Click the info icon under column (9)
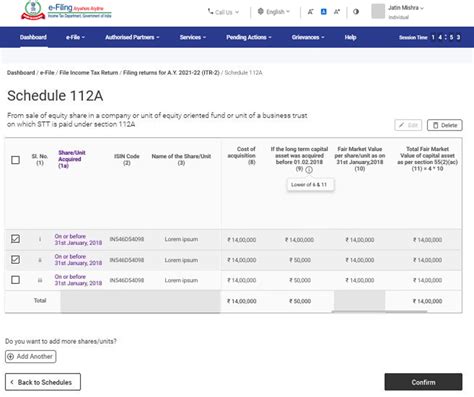Screen dimensions: 474x397 tap(309, 170)
